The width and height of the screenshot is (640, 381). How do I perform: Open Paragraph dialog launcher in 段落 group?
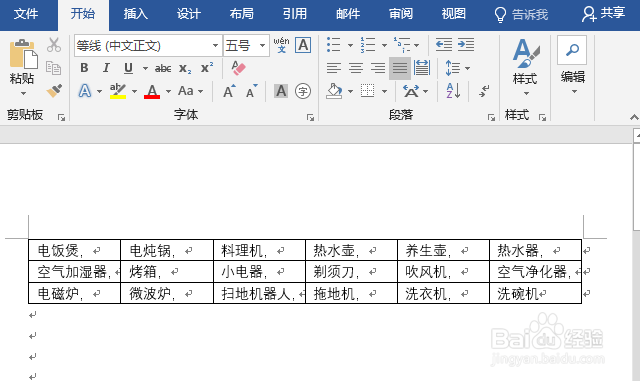point(491,118)
